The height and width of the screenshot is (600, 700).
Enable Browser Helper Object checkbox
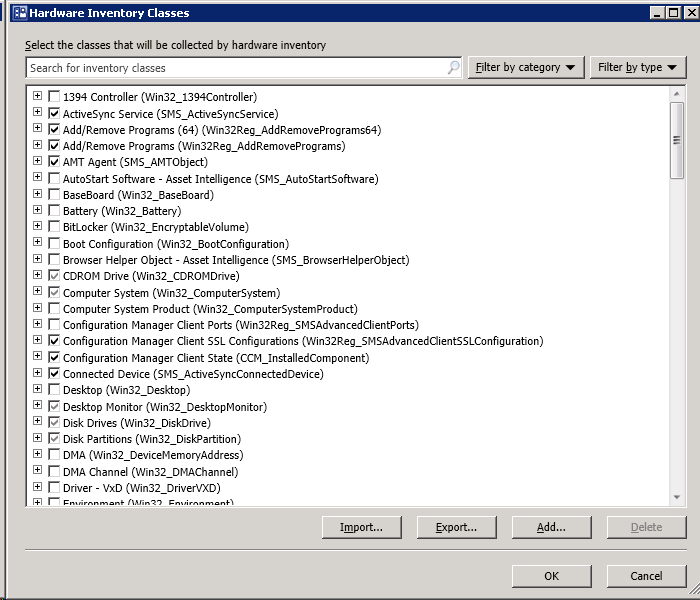tap(54, 260)
